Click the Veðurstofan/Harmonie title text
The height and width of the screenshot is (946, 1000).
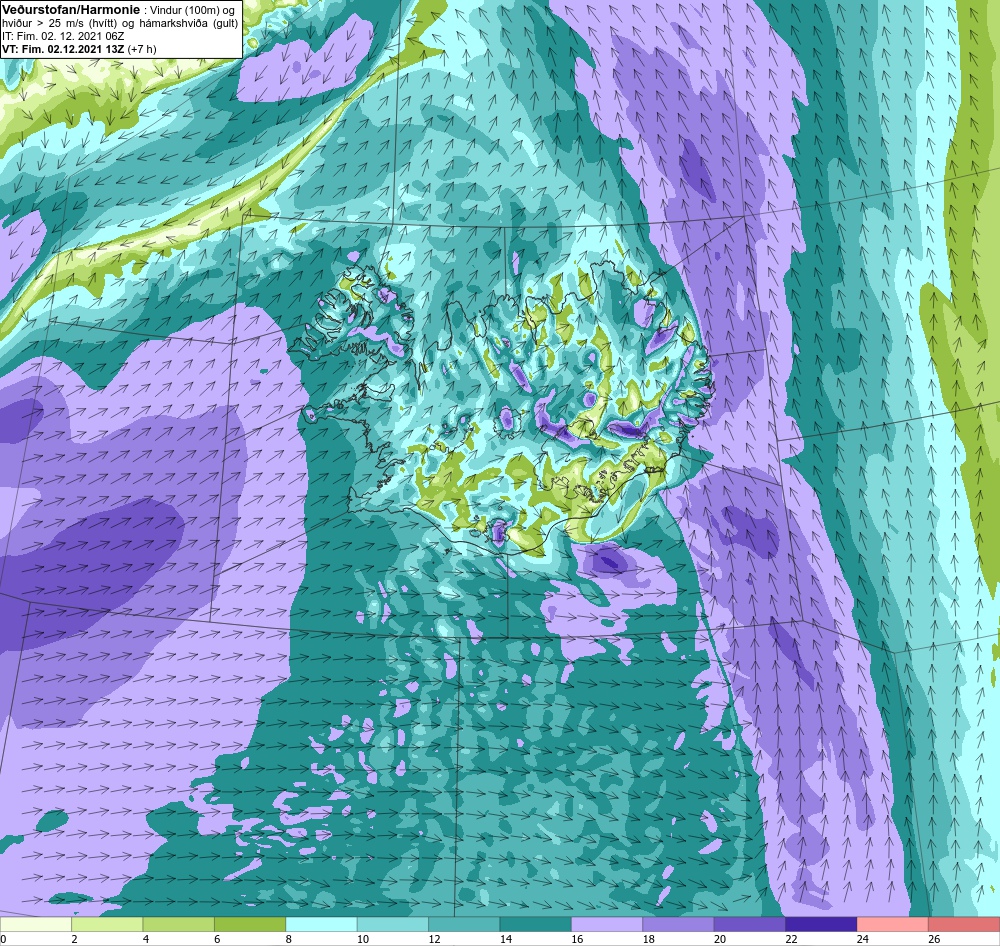(70, 10)
